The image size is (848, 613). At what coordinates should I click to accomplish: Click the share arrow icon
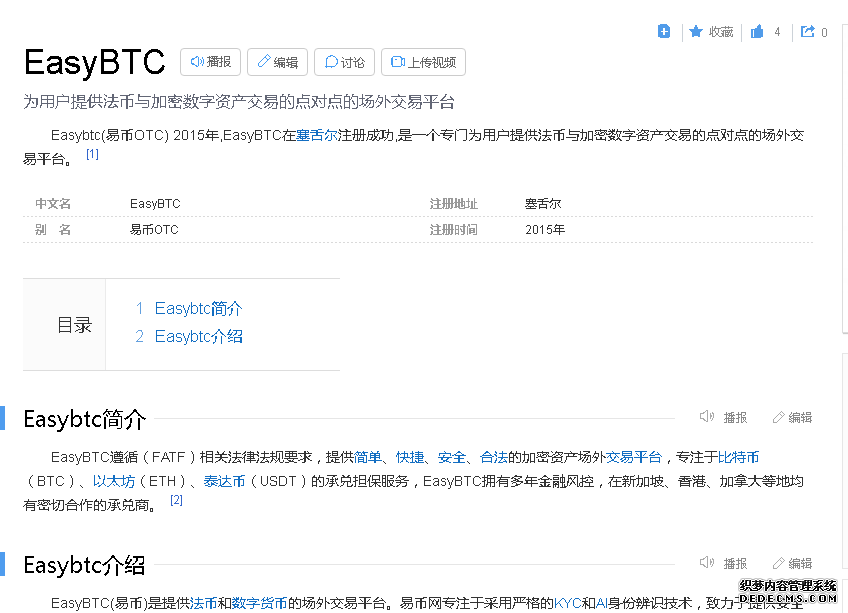807,32
